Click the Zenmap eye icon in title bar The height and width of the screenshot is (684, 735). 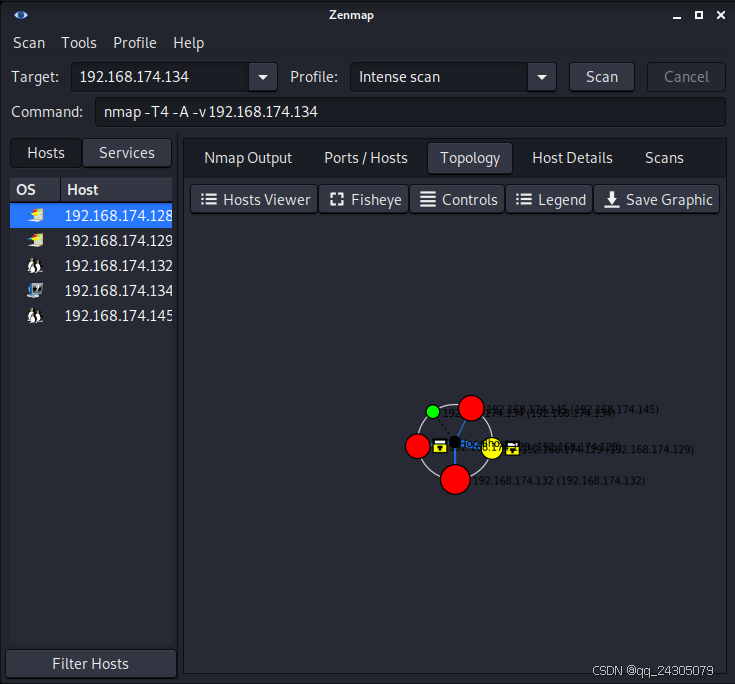point(21,15)
